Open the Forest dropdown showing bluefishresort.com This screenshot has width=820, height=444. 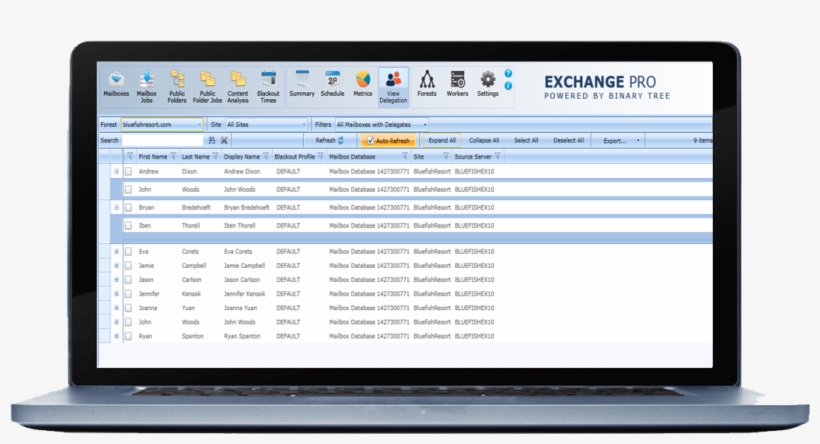click(162, 124)
